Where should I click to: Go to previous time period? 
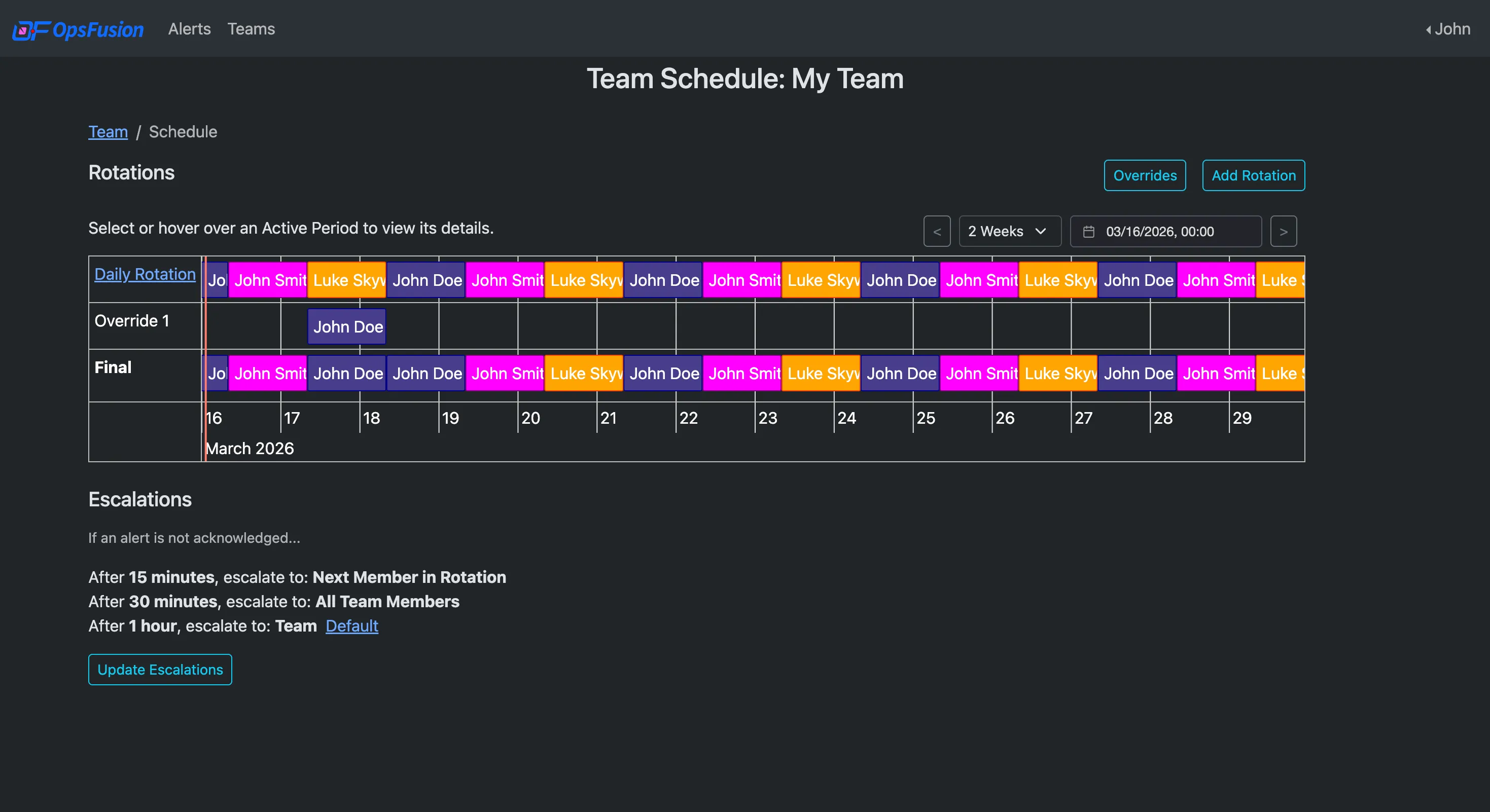click(x=937, y=231)
